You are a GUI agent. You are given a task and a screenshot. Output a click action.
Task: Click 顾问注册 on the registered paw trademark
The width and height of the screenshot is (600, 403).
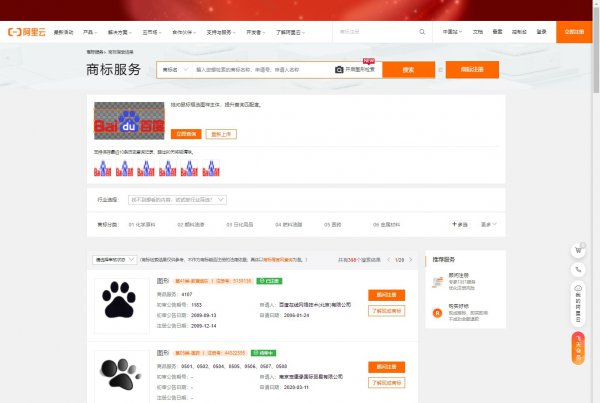(x=386, y=295)
